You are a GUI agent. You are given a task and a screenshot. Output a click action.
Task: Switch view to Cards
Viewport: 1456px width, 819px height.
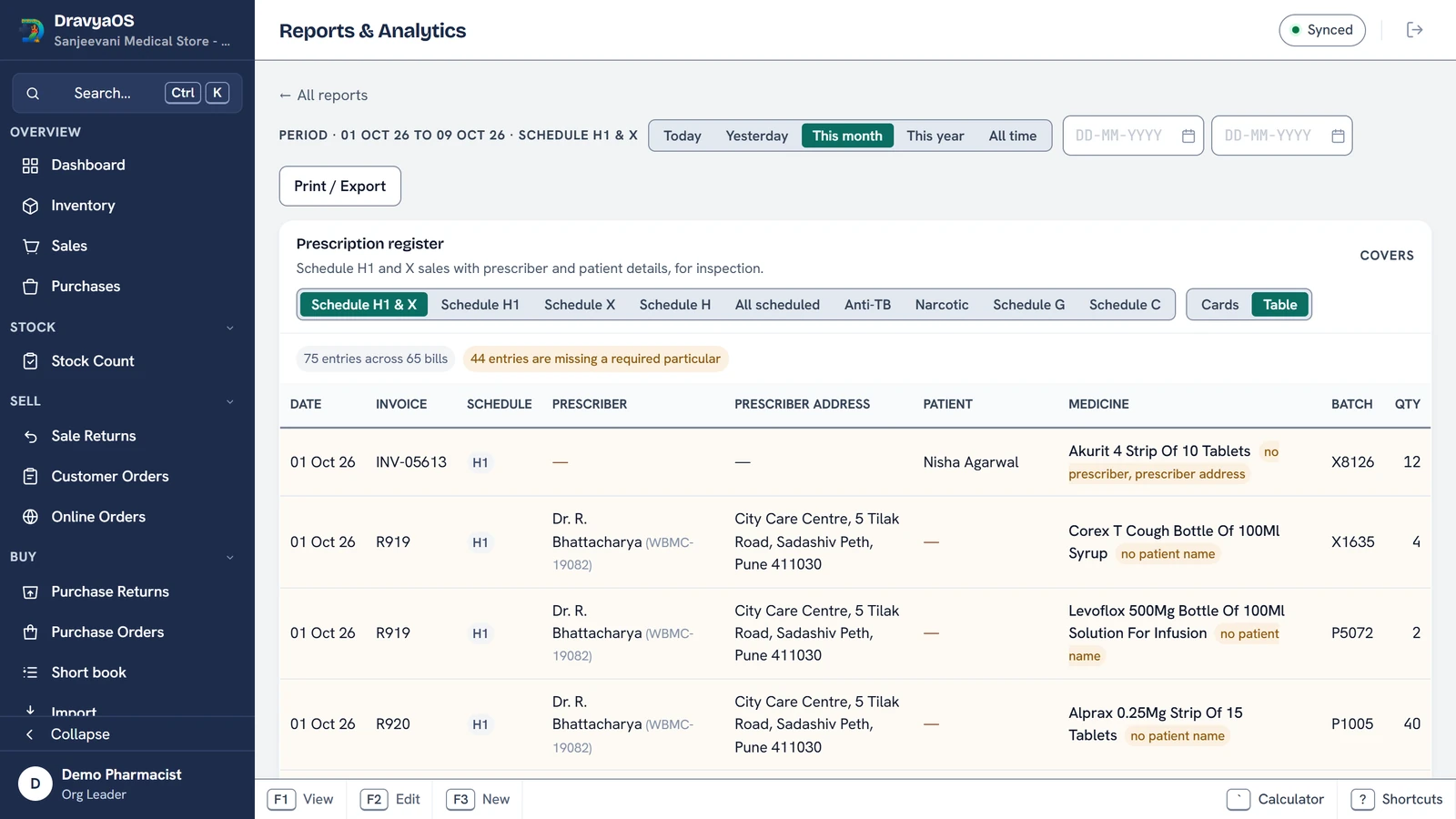(x=1219, y=305)
